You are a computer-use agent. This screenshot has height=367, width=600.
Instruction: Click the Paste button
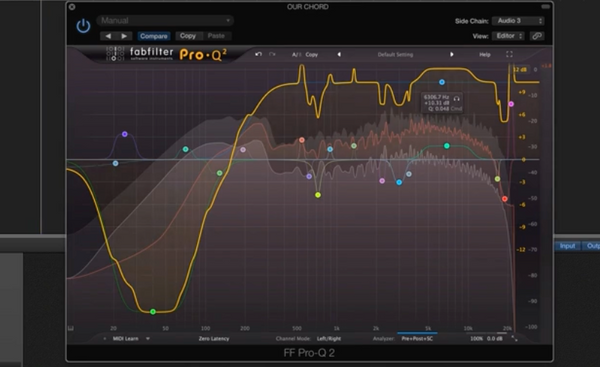point(216,36)
